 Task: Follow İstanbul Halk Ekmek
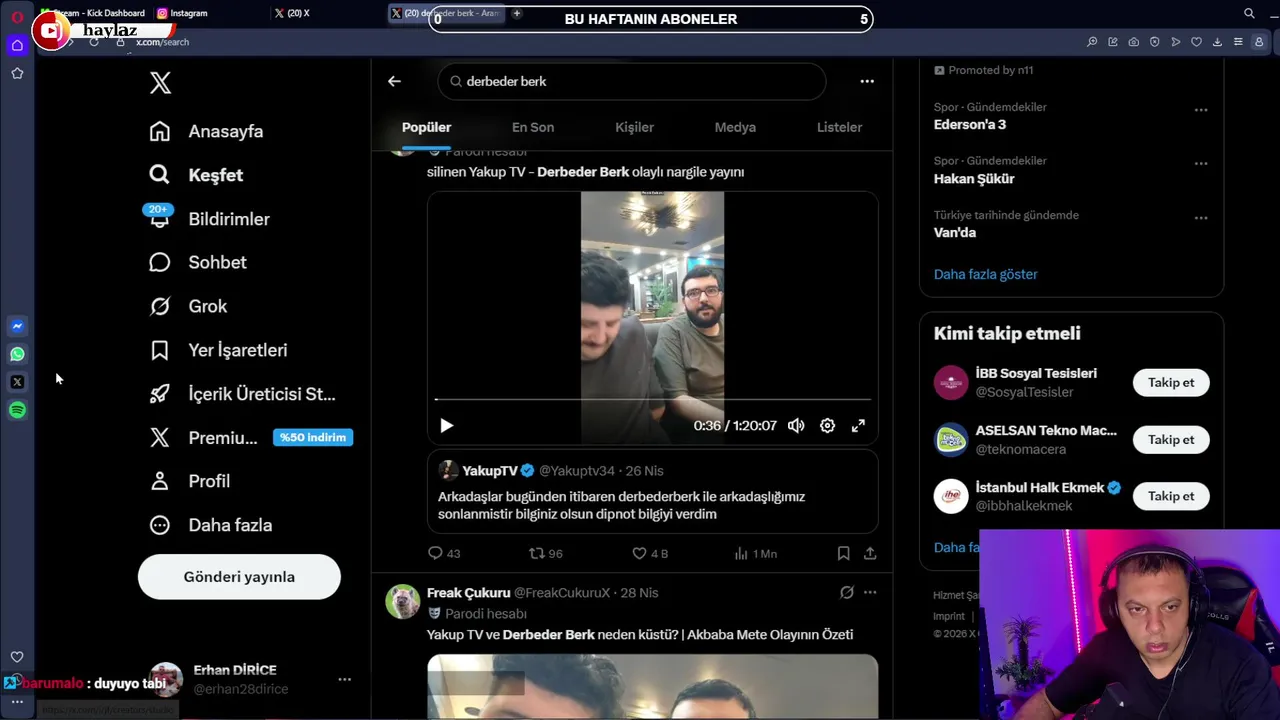1171,496
